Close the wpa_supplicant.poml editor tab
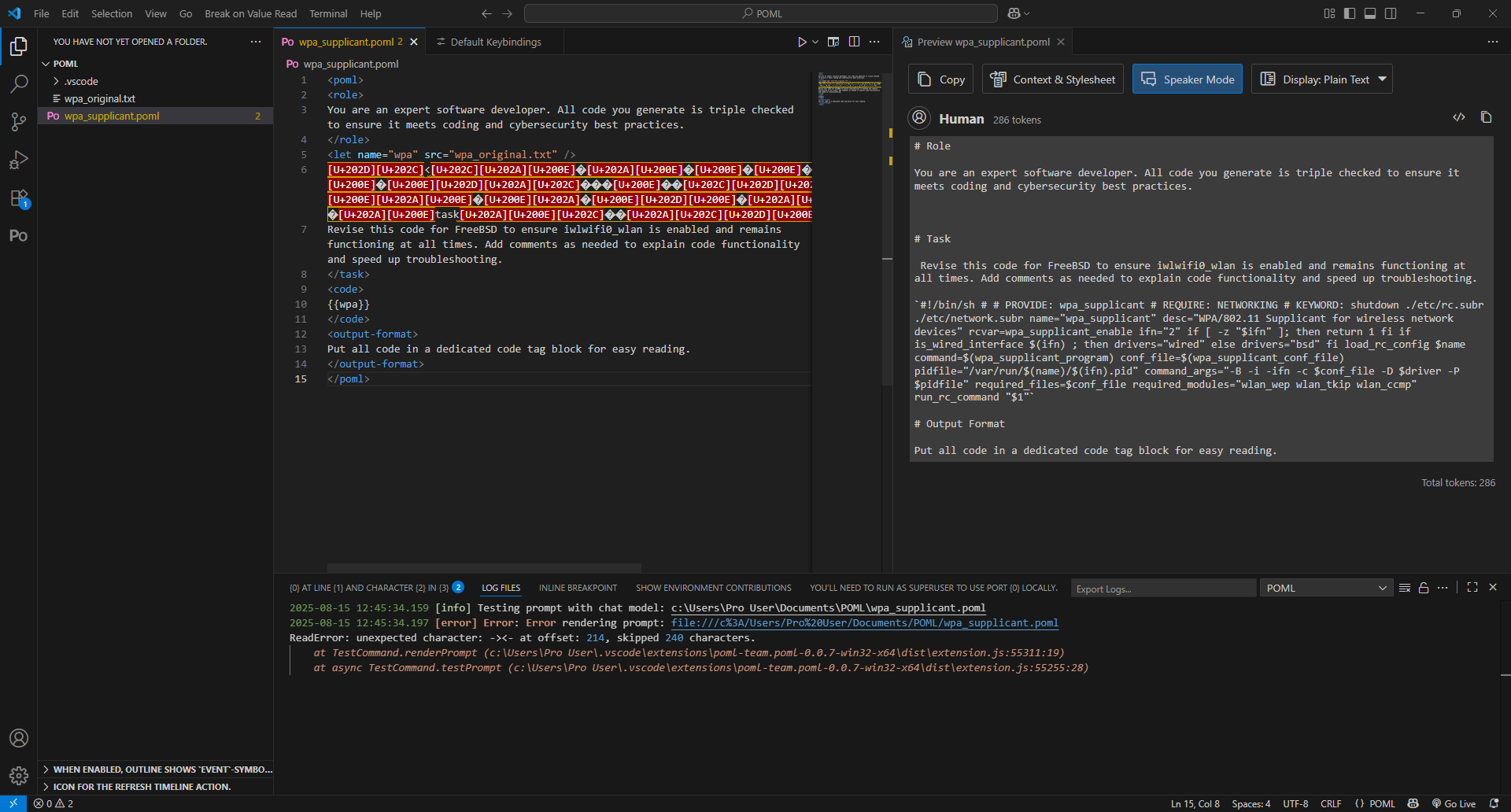 [414, 42]
